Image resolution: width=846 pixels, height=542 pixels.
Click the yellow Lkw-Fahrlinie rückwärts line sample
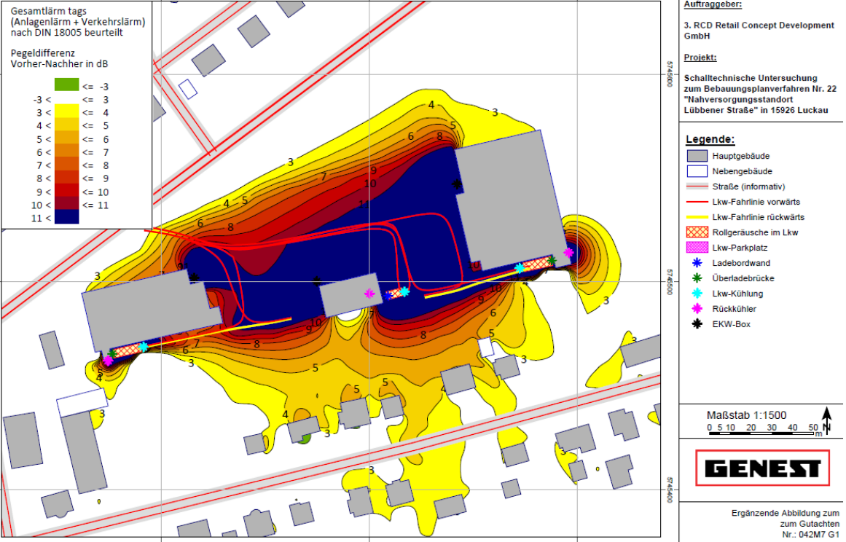tap(695, 216)
